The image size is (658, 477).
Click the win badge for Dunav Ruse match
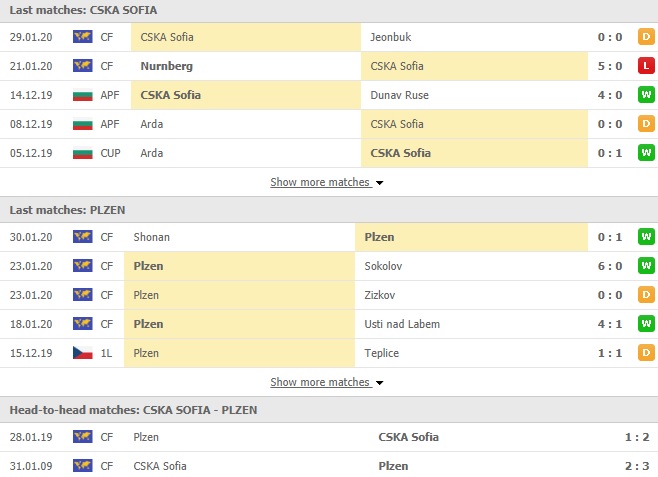pyautogui.click(x=646, y=95)
